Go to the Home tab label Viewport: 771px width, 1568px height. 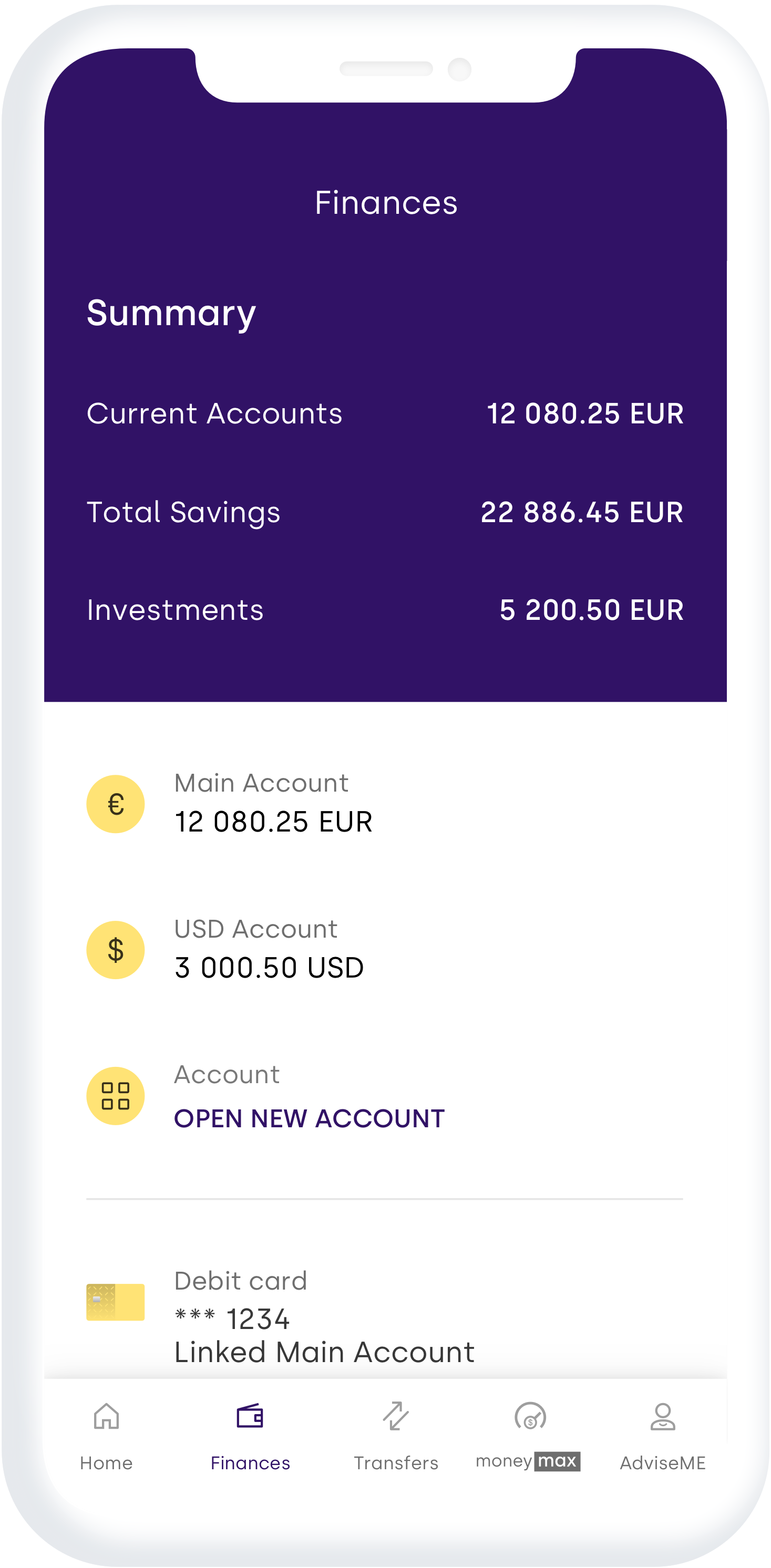pos(106,1463)
